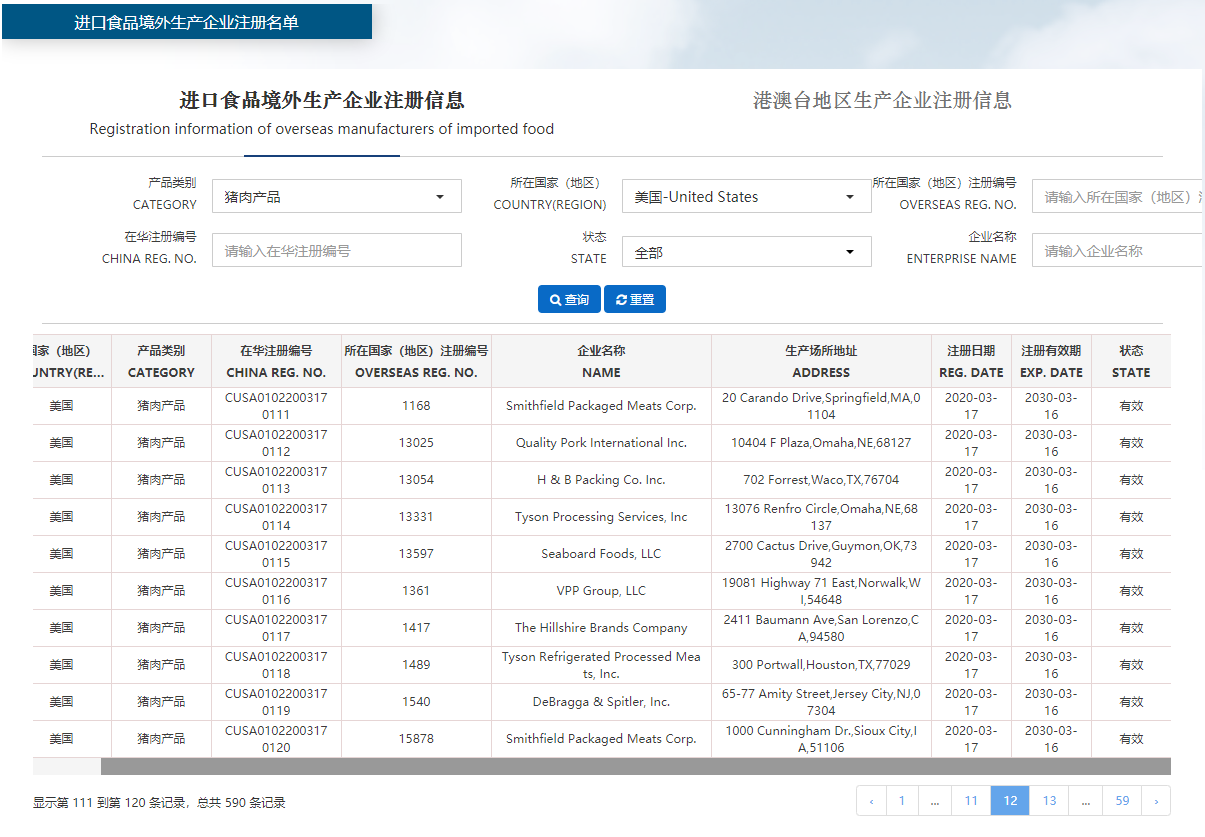Image resolution: width=1205 pixels, height=837 pixels.
Task: Switch to 港澳台地区生产企业注册信息 tab
Action: (x=882, y=100)
